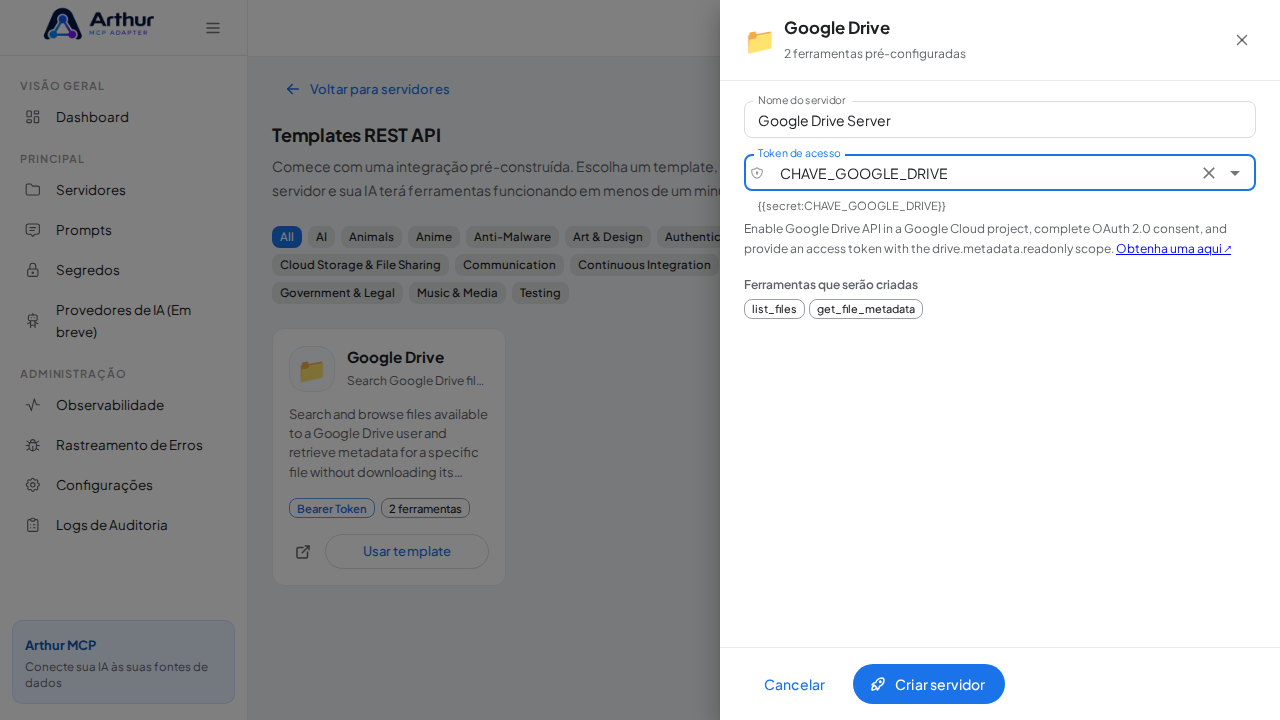Filter templates by AI category
The height and width of the screenshot is (720, 1280).
tap(321, 237)
